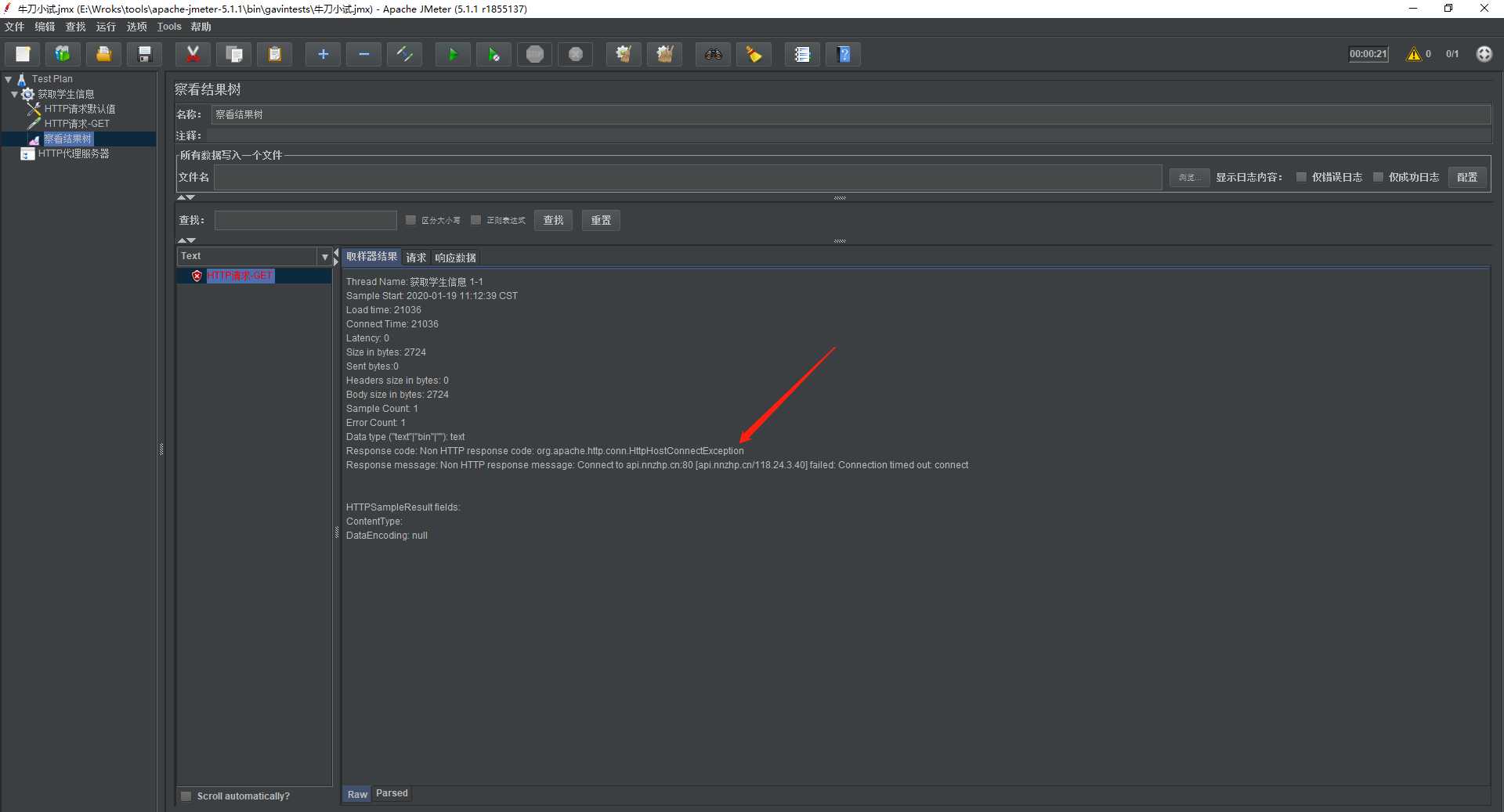Click the Open file folder icon
The image size is (1504, 812).
click(103, 54)
